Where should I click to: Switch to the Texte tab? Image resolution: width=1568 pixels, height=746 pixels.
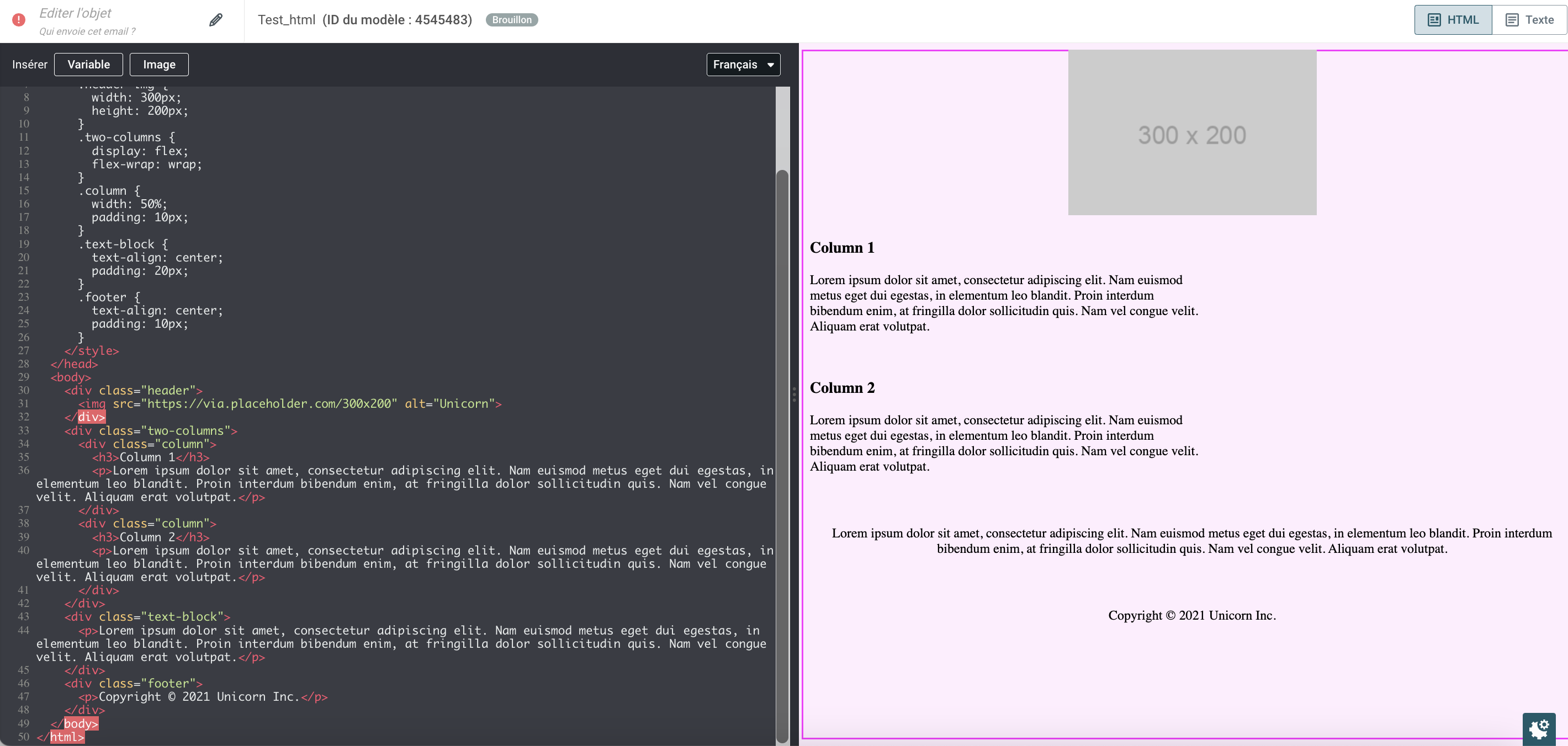[x=1529, y=19]
